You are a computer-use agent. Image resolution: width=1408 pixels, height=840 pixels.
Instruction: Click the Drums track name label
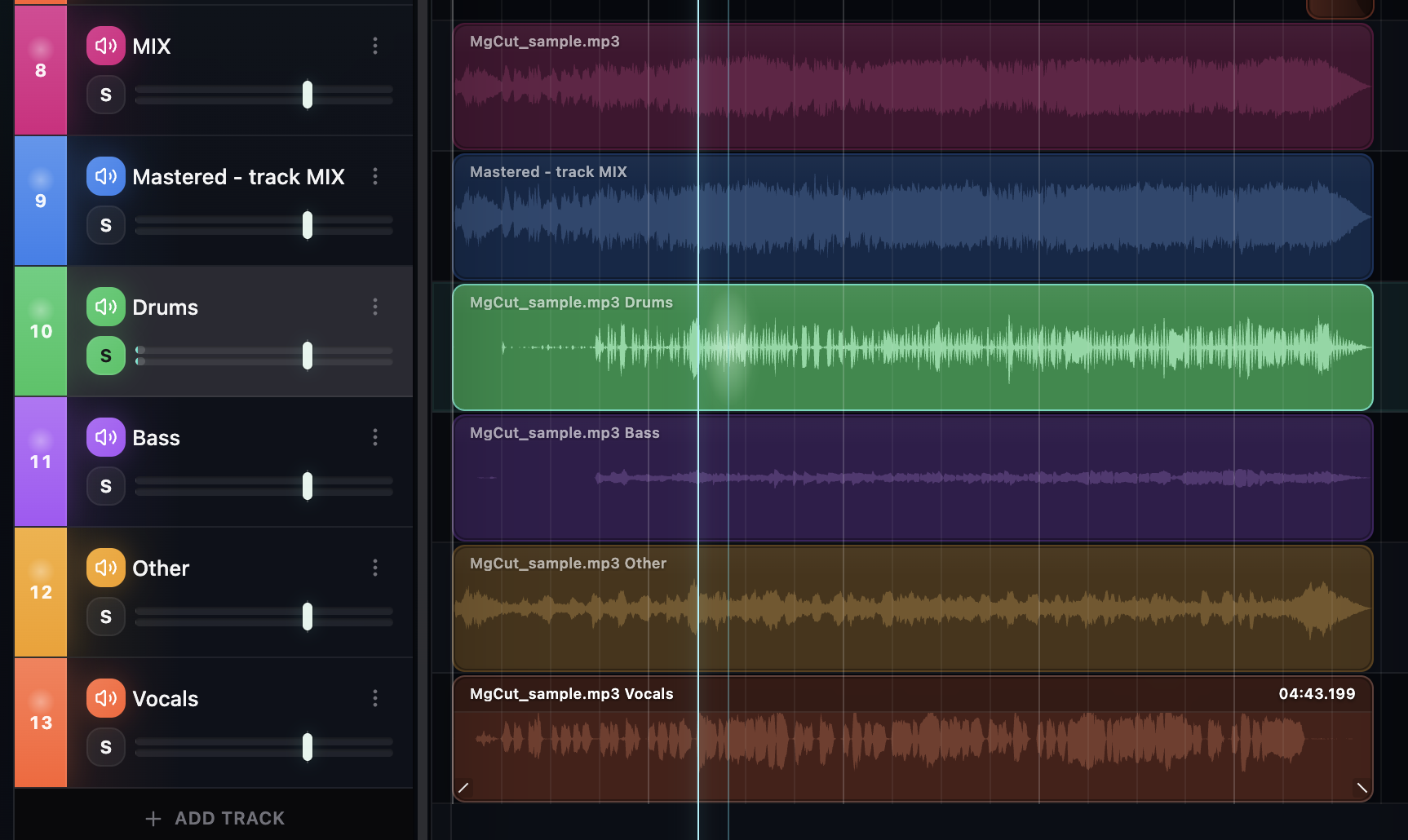(x=166, y=307)
